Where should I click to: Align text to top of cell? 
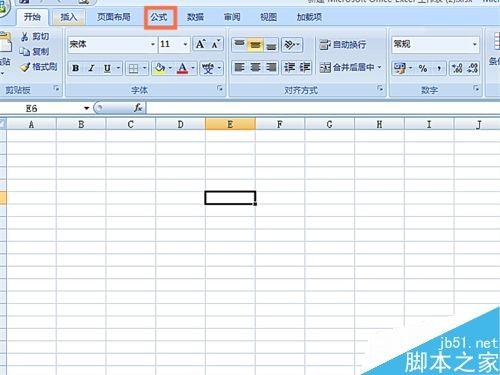tap(239, 44)
